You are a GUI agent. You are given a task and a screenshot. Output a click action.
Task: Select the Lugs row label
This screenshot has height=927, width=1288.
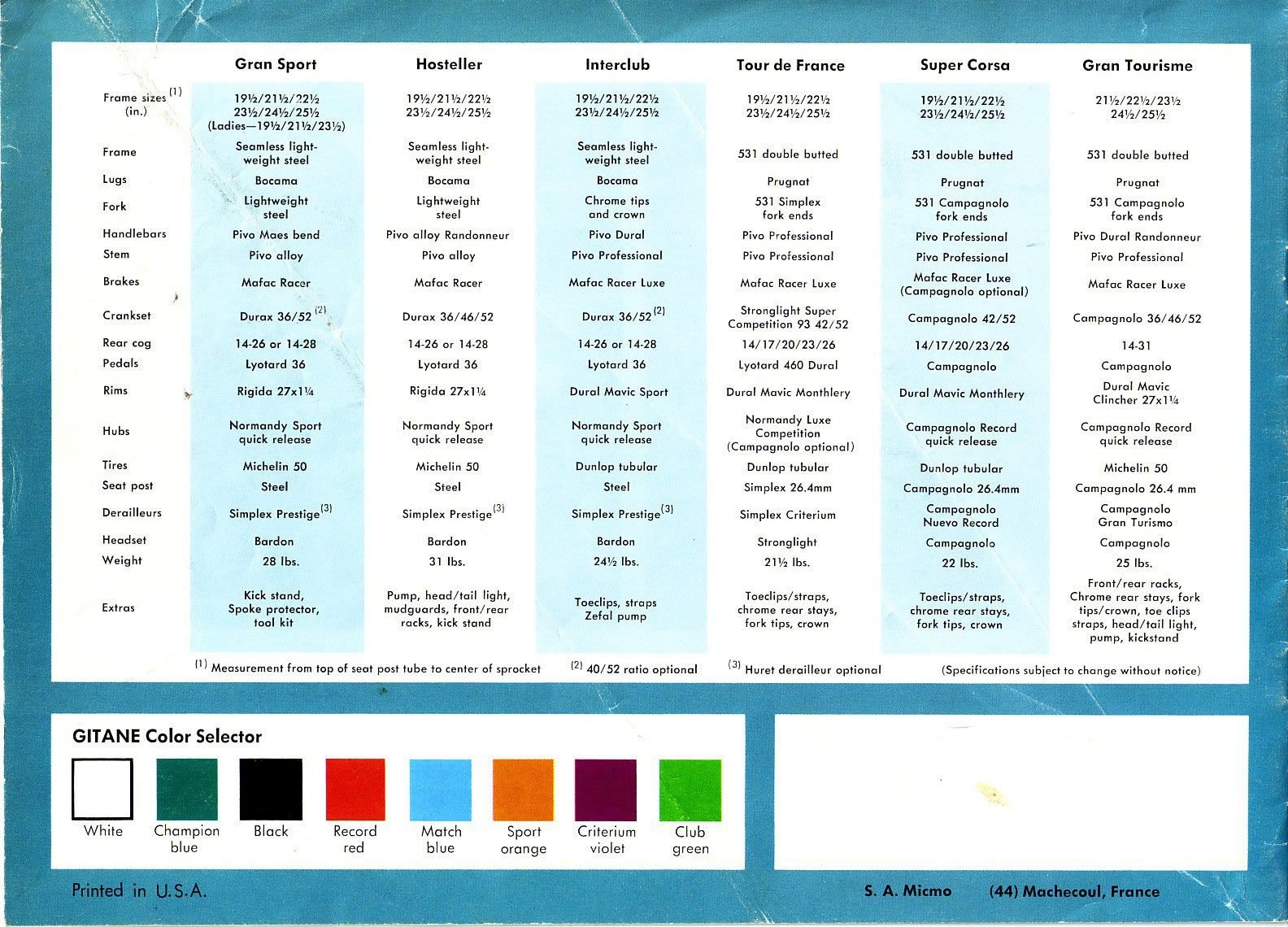[x=115, y=179]
